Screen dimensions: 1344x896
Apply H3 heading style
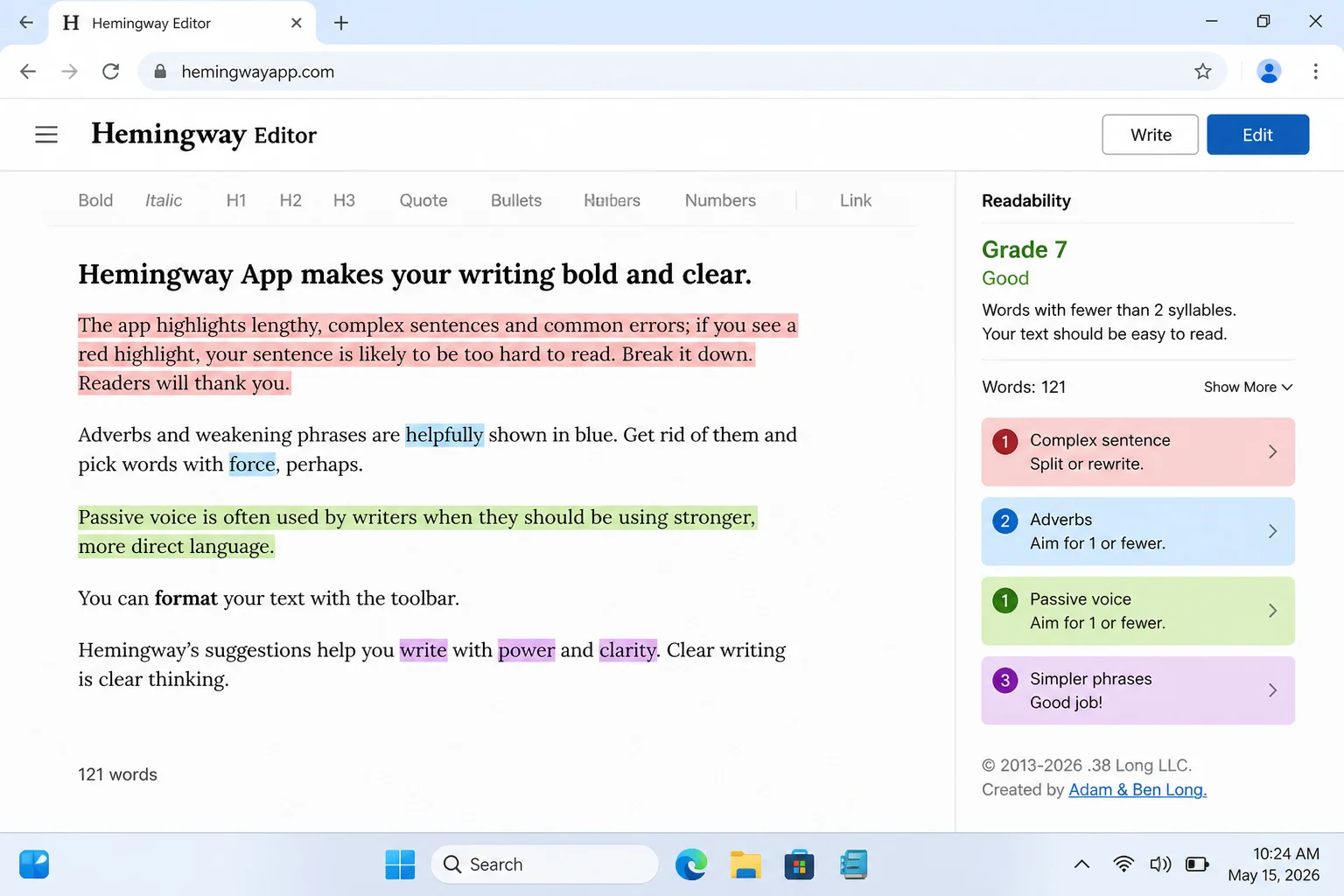(x=344, y=200)
